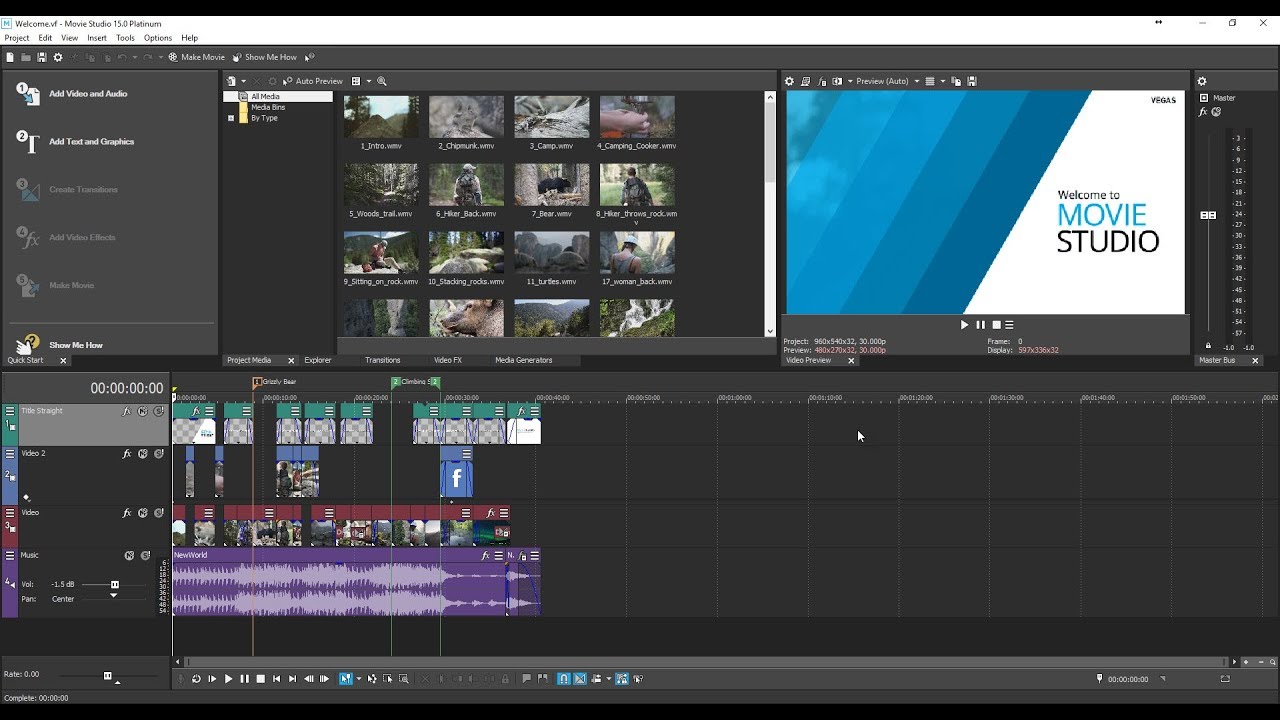The image size is (1280, 720).
Task: Open Master FX on the Master Bus
Action: tap(1203, 112)
